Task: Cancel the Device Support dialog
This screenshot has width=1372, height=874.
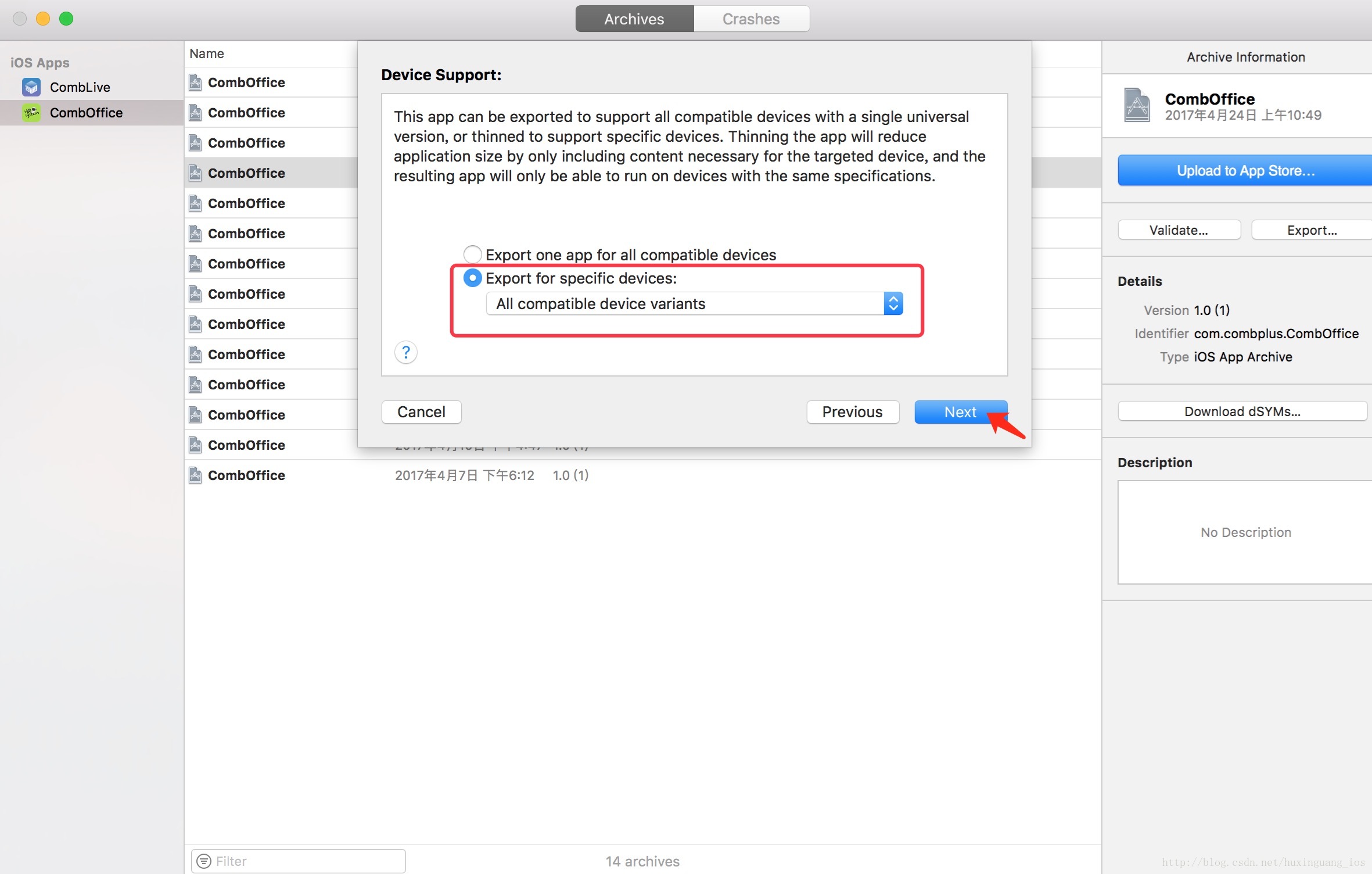Action: (x=421, y=412)
